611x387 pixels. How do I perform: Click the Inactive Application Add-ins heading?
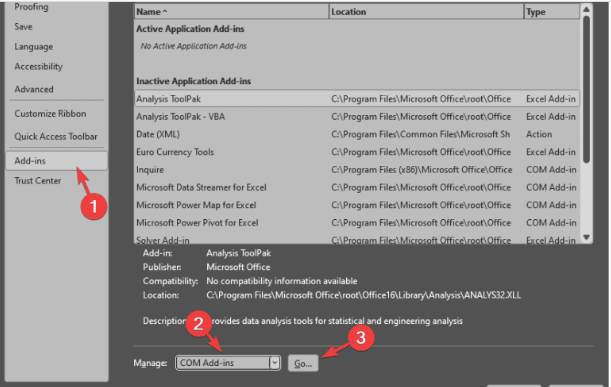tap(193, 81)
